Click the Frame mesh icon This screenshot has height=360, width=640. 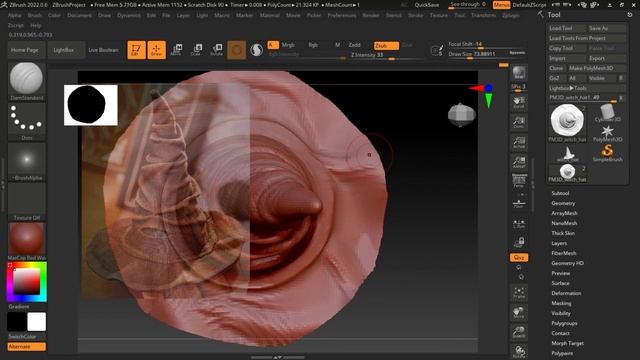pos(519,292)
